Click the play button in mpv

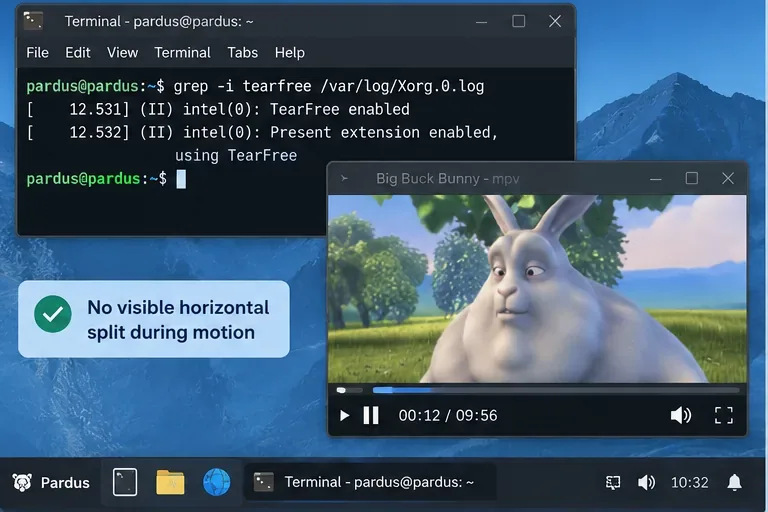[x=344, y=415]
